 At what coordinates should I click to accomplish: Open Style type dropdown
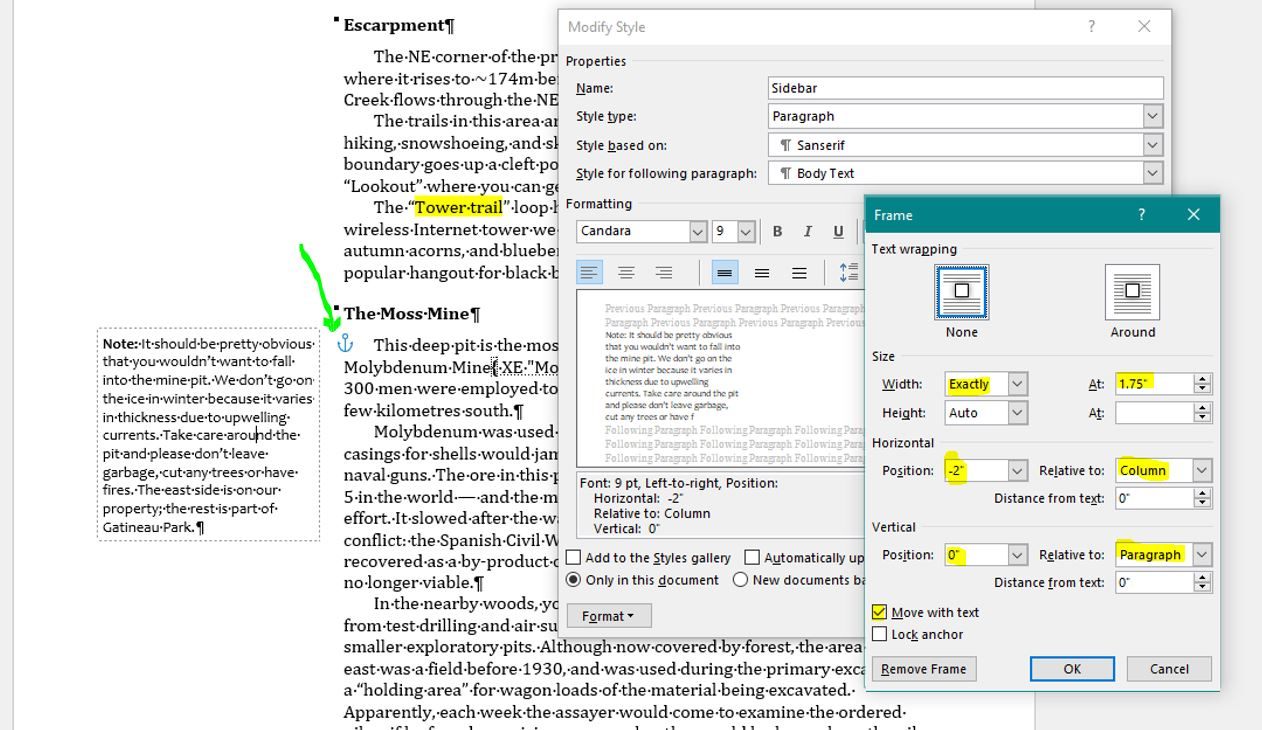(x=1153, y=116)
